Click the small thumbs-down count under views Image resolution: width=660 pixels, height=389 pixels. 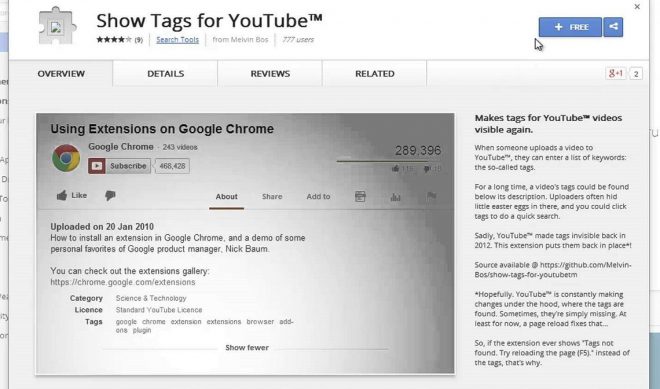432,169
